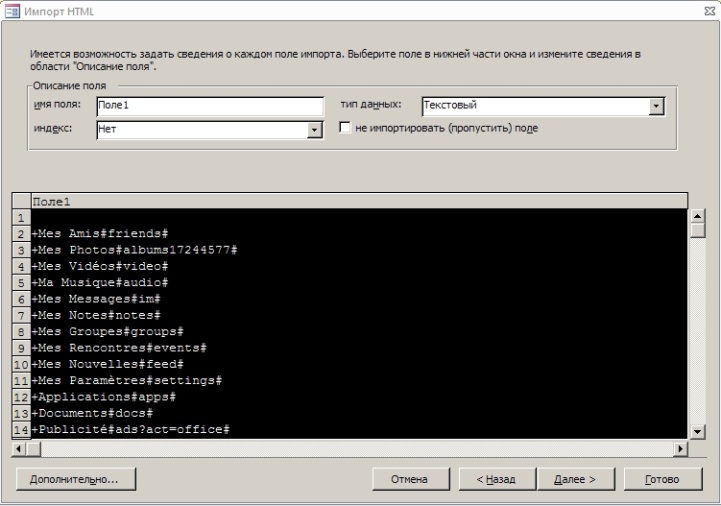Click the cell '+Mes Paramètres#settings#'

click(360, 381)
